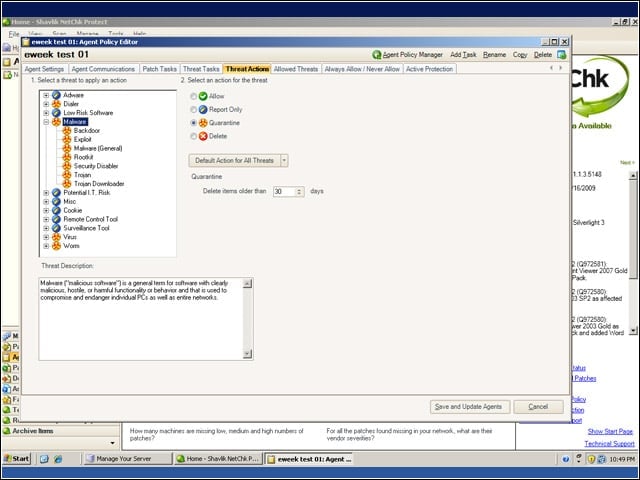
Task: Switch to the Allowed Threats tab
Action: 296,69
